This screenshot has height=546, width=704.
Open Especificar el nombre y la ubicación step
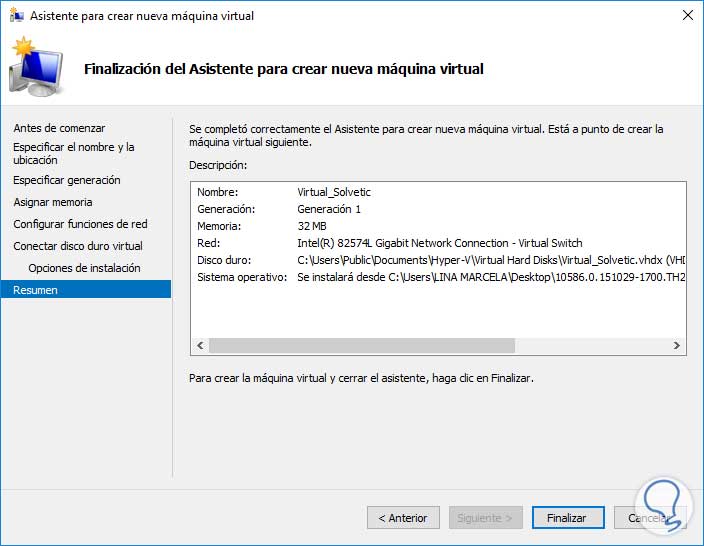(74, 154)
